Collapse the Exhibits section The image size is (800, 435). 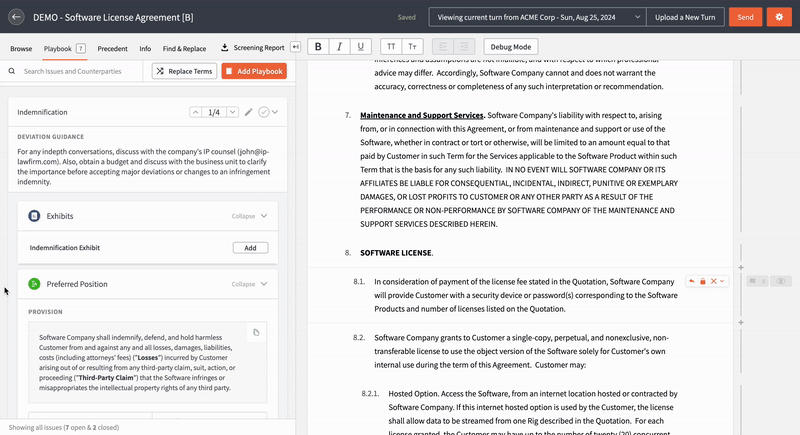249,216
